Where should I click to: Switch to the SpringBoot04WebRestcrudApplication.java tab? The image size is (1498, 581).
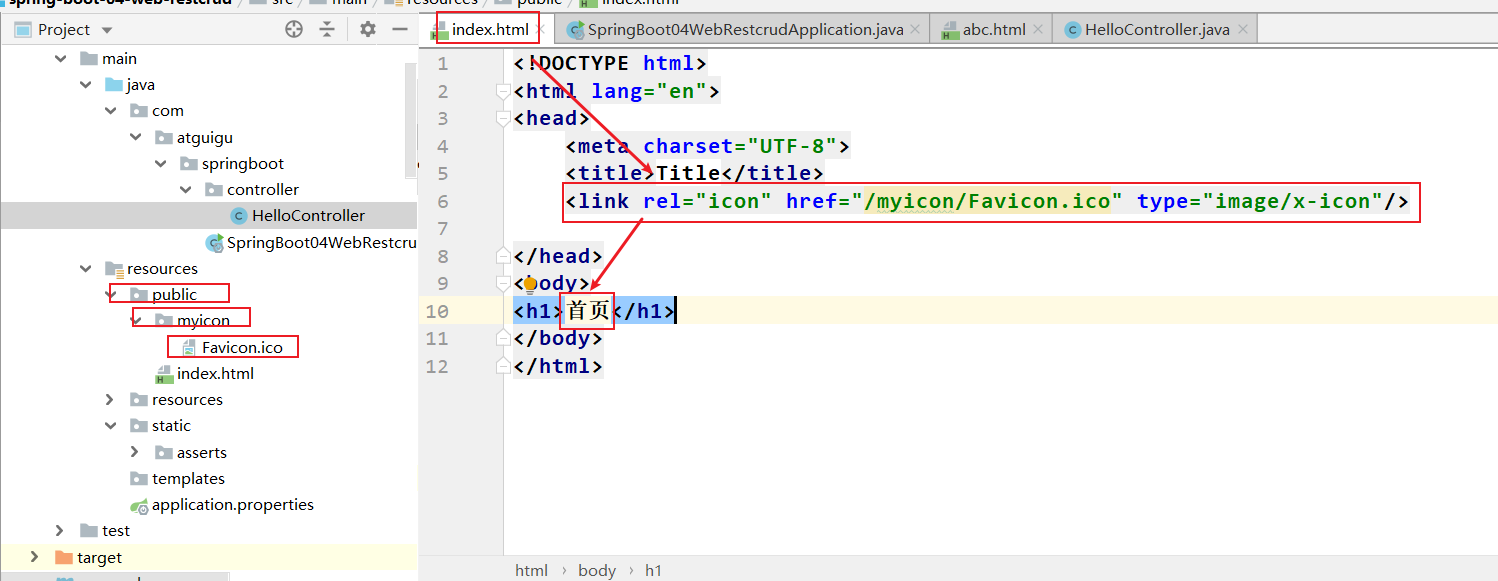pos(745,30)
